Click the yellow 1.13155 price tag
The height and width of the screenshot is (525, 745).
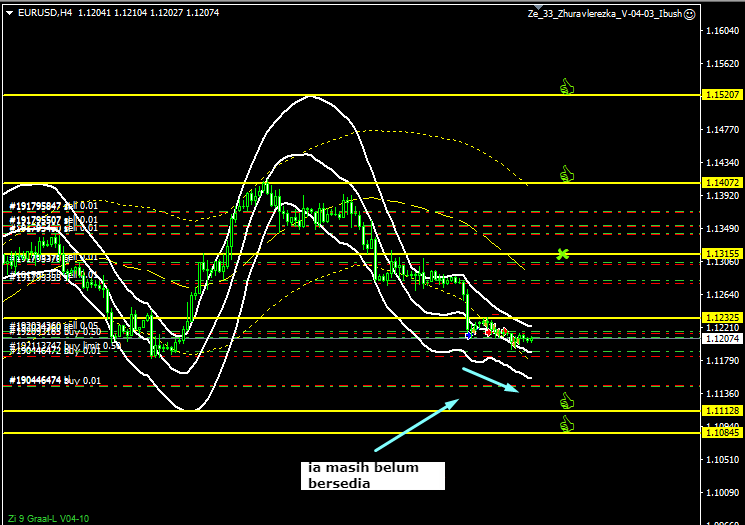(722, 254)
